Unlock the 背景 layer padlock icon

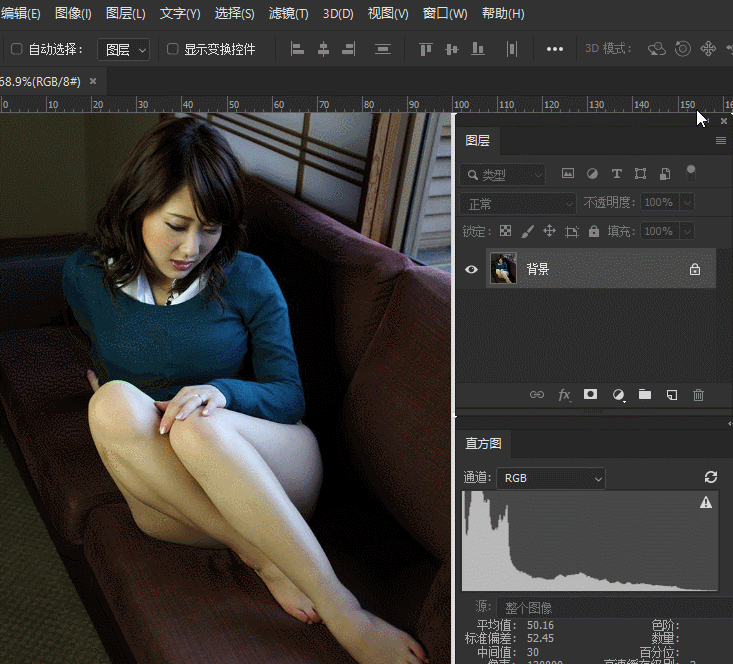tap(695, 269)
